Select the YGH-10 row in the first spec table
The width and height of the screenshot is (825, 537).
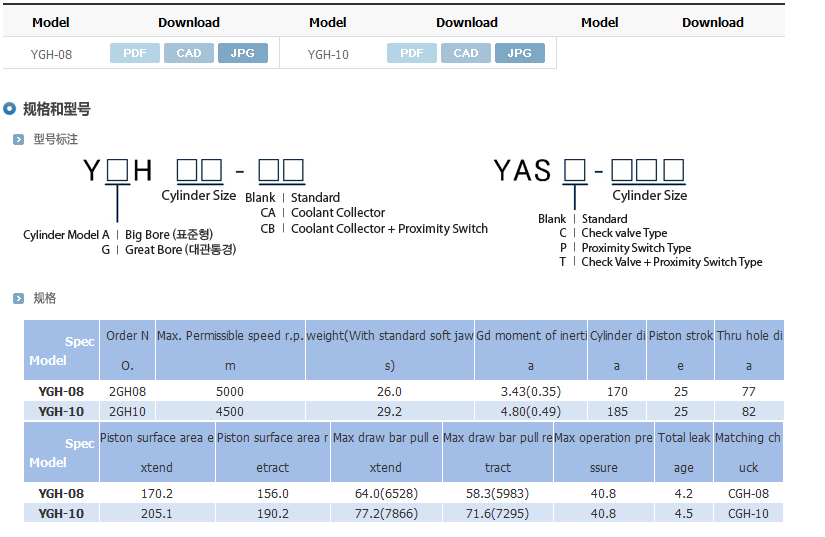click(404, 411)
